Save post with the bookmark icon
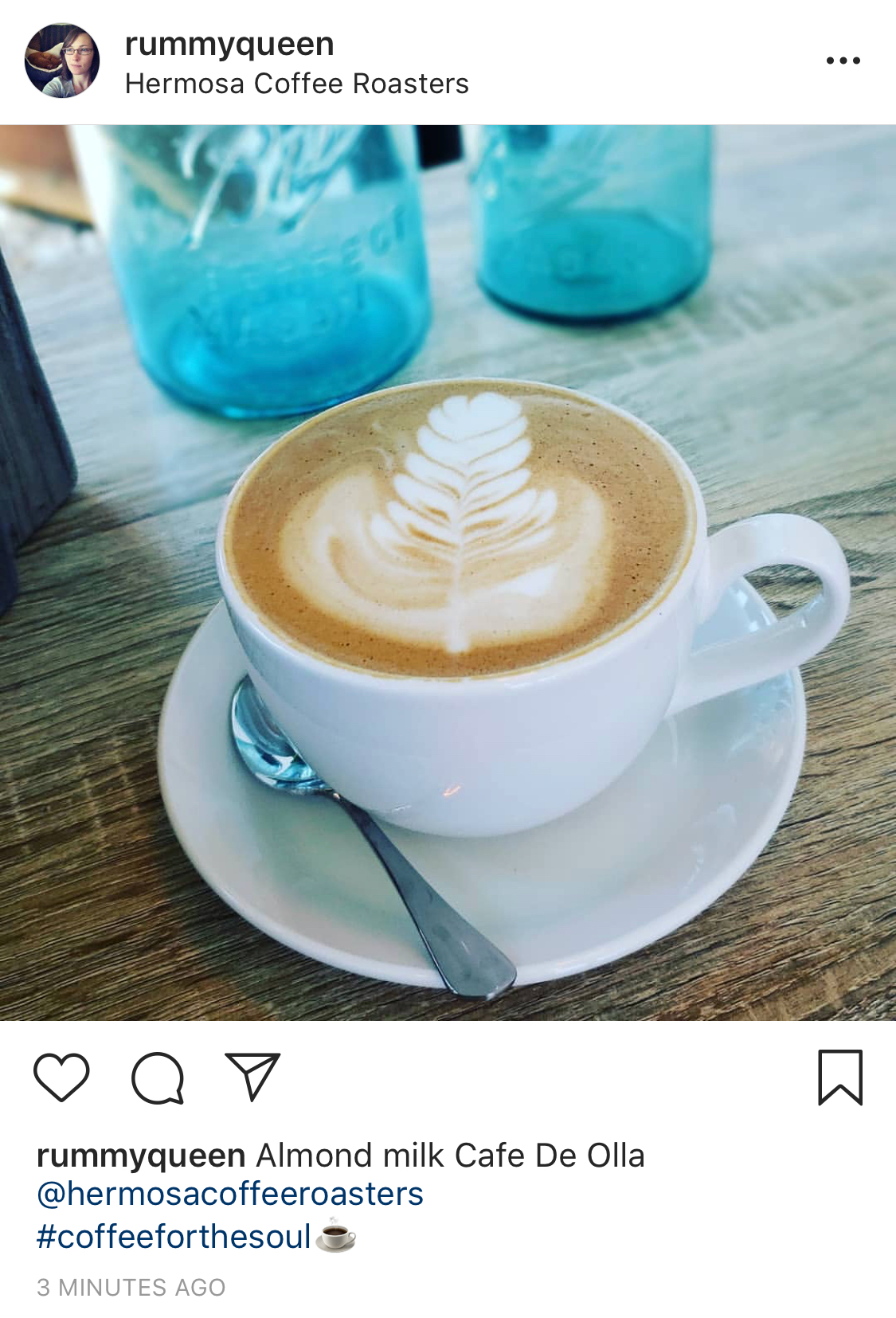896x1318 pixels. pos(840,1077)
